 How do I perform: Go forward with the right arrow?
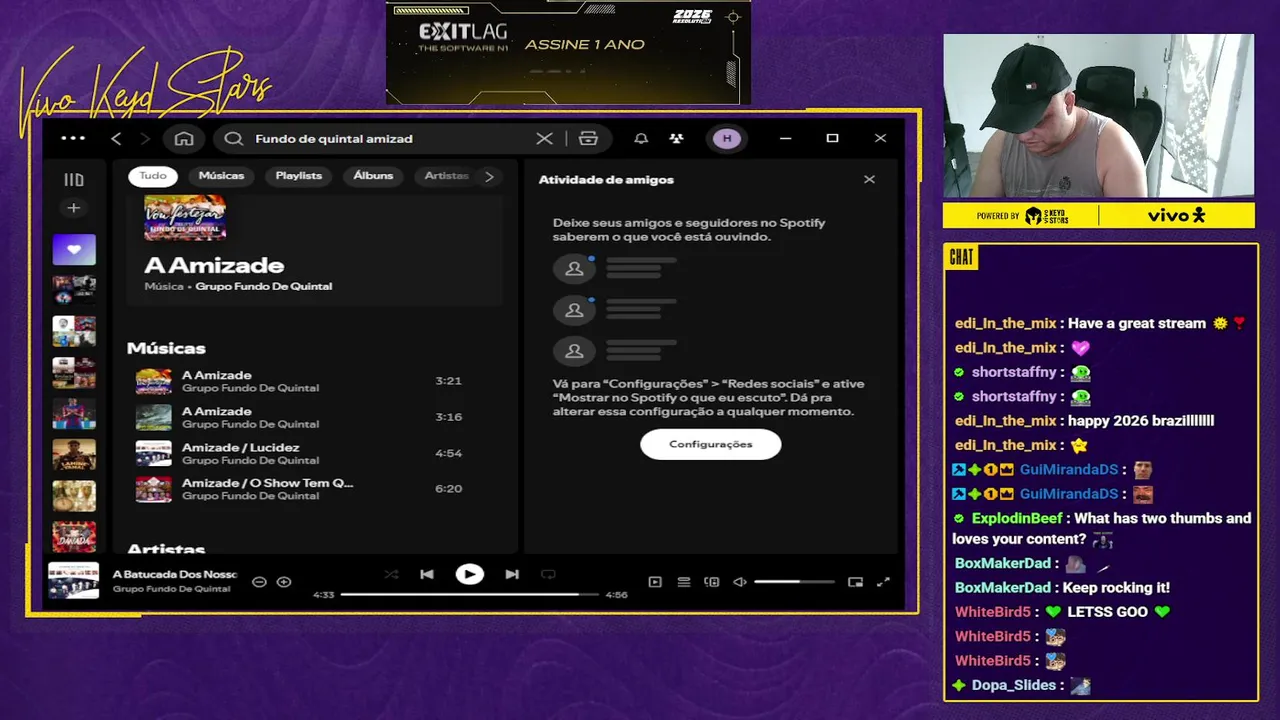145,139
